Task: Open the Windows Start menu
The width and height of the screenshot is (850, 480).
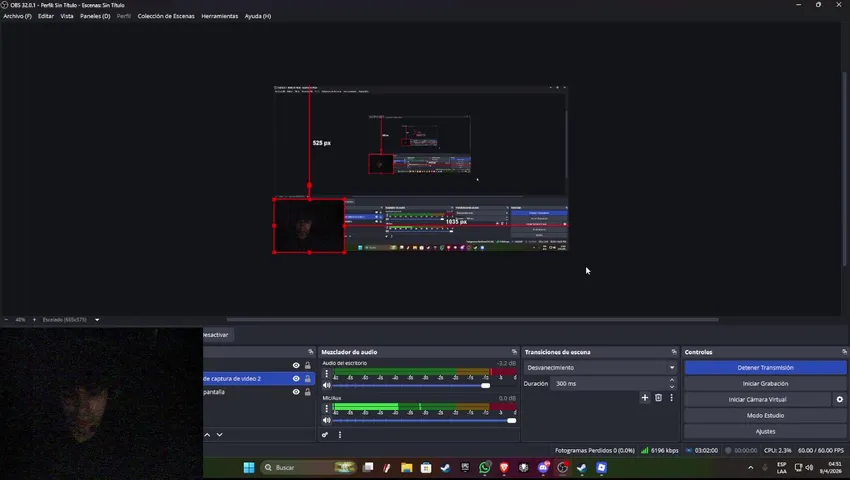Action: coord(249,468)
